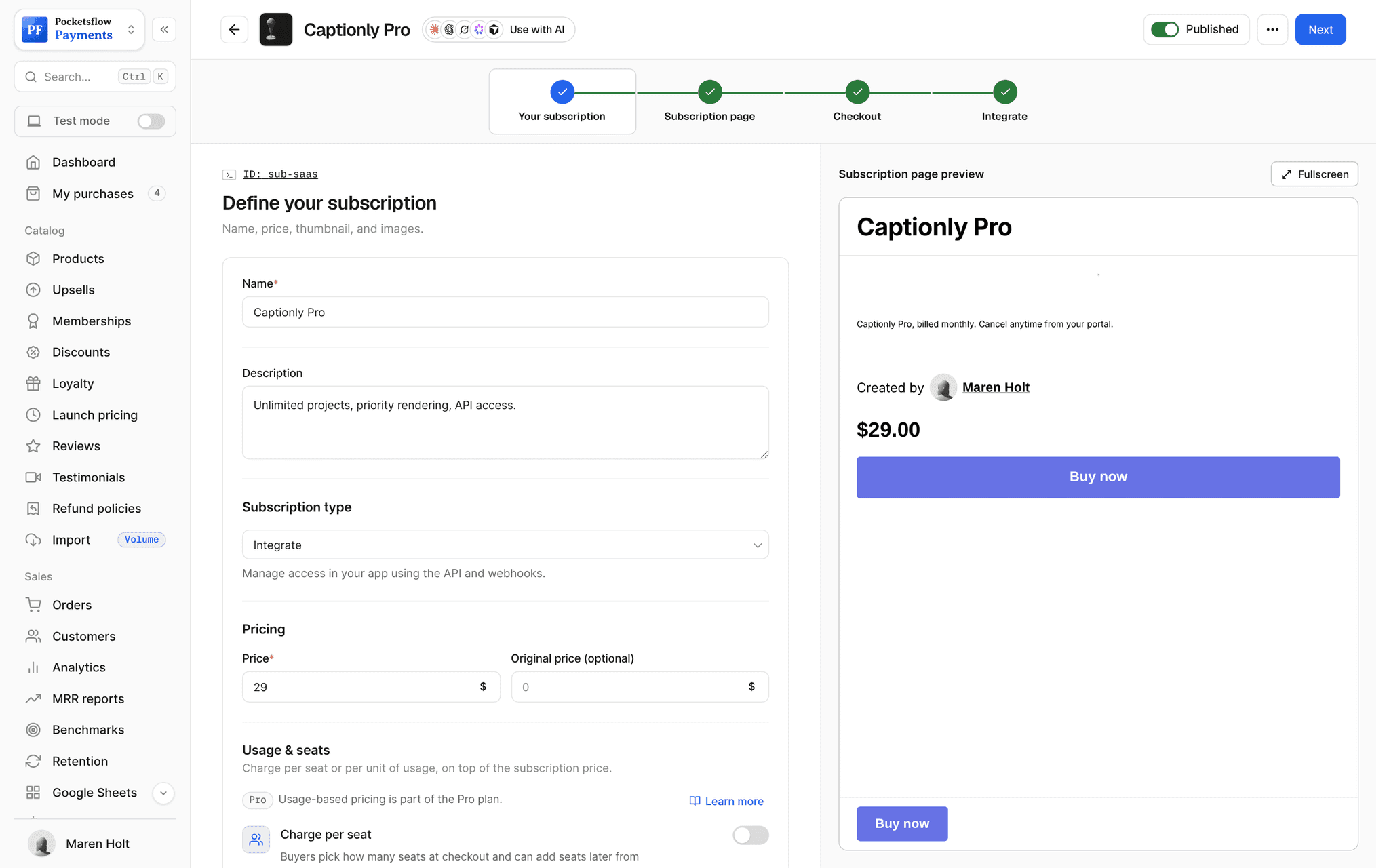The width and height of the screenshot is (1389, 868).
Task: Focus the Price input field
Action: [x=371, y=687]
